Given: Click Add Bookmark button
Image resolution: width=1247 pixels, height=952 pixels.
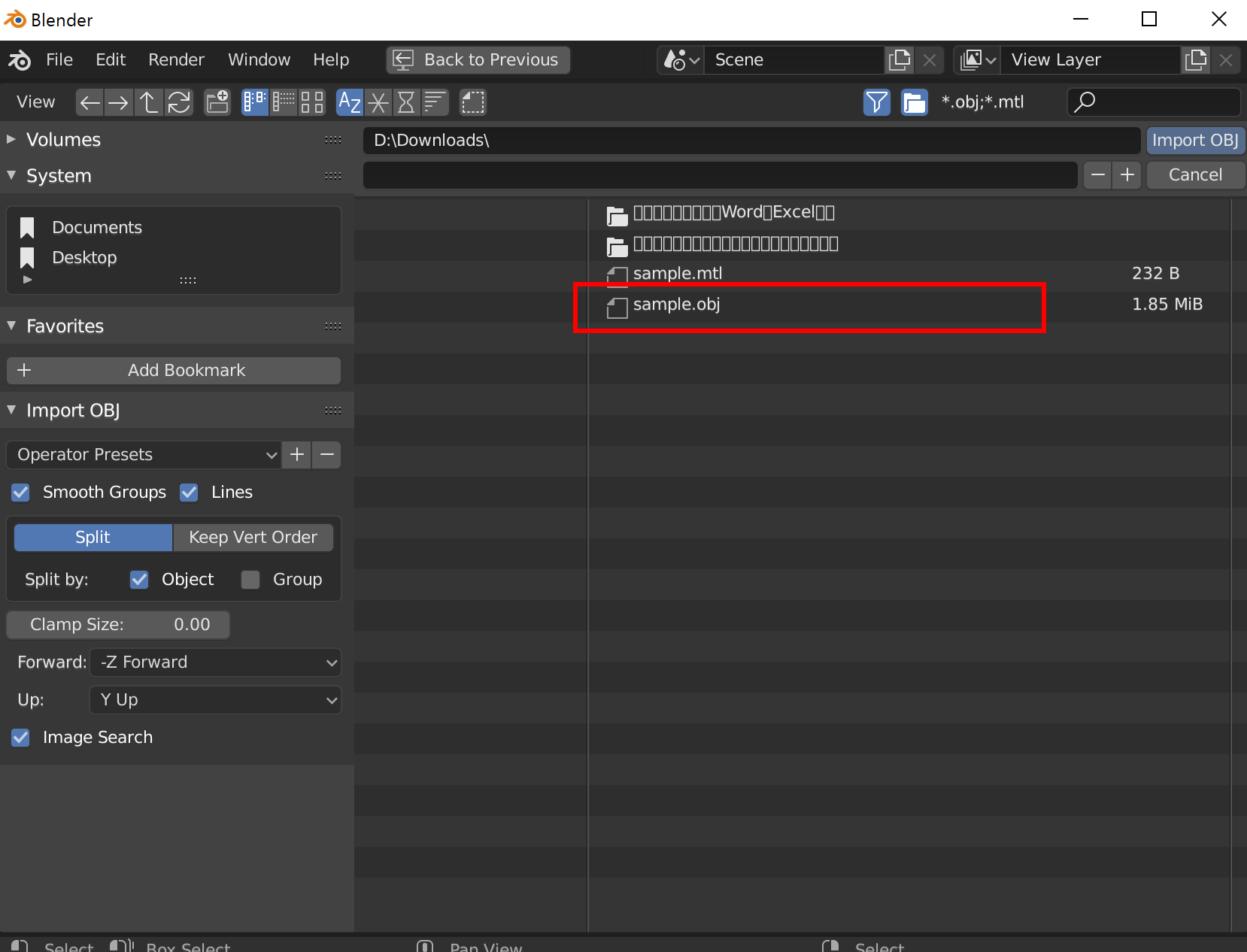Looking at the screenshot, I should pos(174,371).
